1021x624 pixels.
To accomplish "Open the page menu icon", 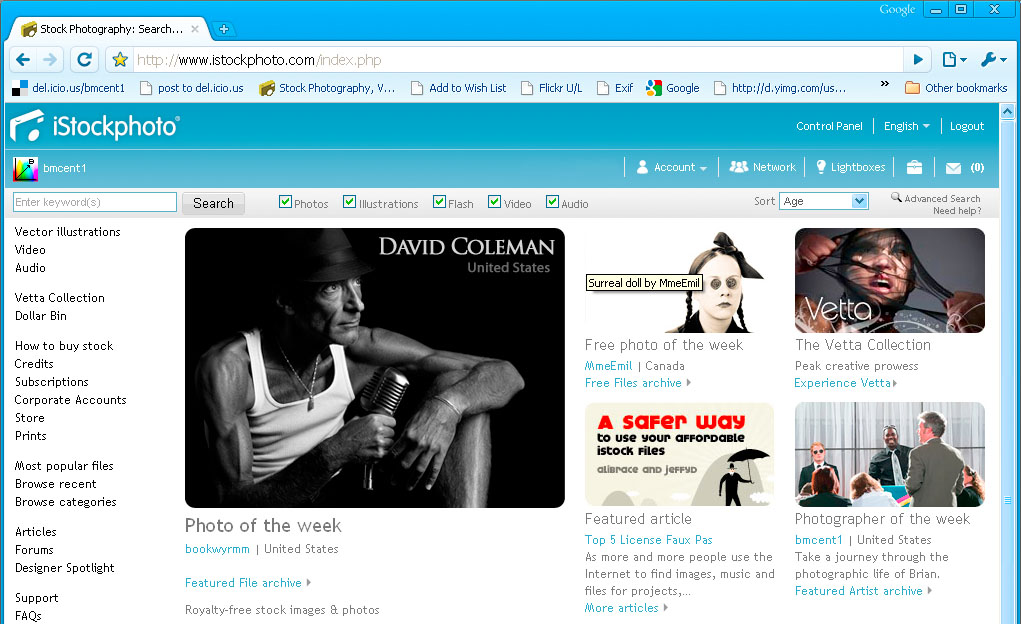I will (954, 60).
